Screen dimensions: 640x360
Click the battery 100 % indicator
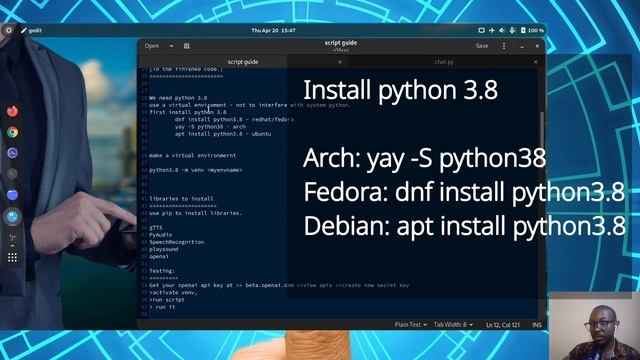pyautogui.click(x=532, y=30)
